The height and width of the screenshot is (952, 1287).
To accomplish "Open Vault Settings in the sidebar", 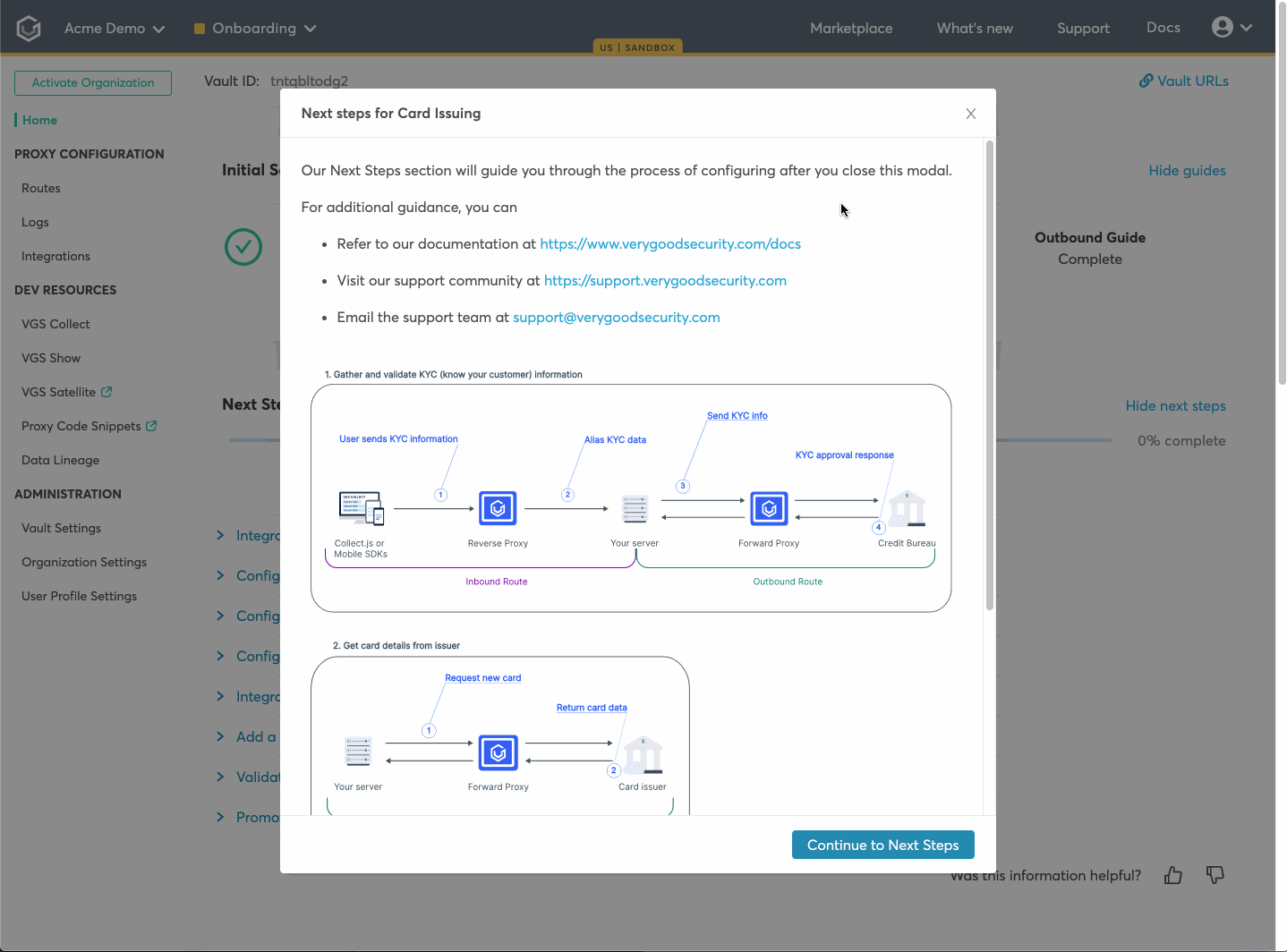I will tap(61, 528).
